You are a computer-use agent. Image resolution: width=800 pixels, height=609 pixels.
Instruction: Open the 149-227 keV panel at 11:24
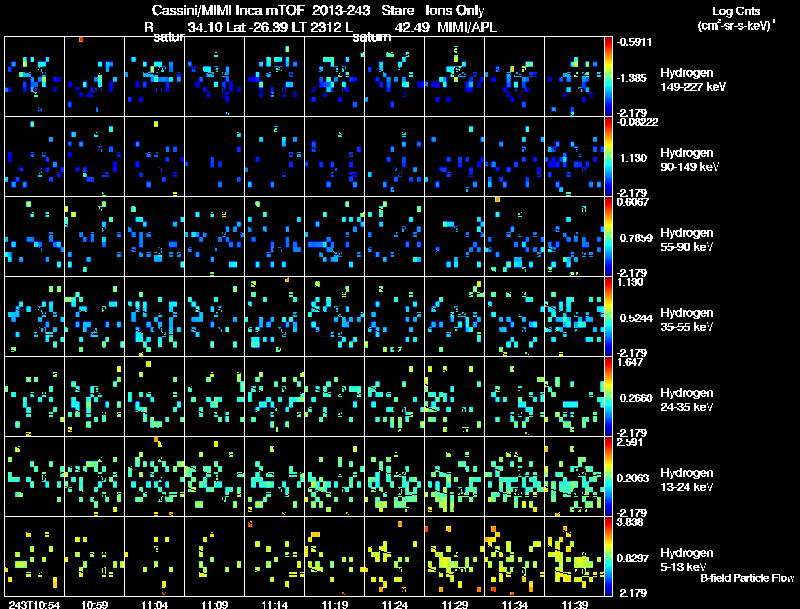[x=394, y=77]
